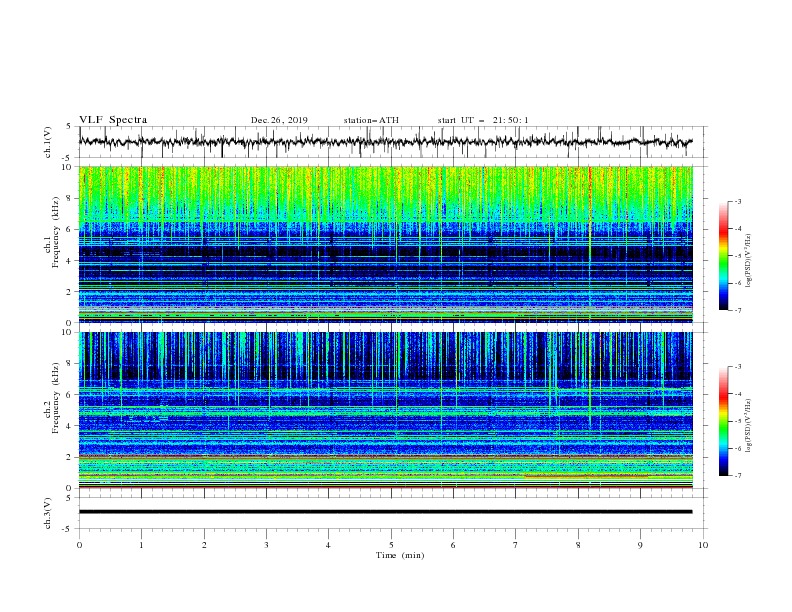
Task: Click the "8" kHz tick on ch.1 spectrogram
Action: pos(71,198)
